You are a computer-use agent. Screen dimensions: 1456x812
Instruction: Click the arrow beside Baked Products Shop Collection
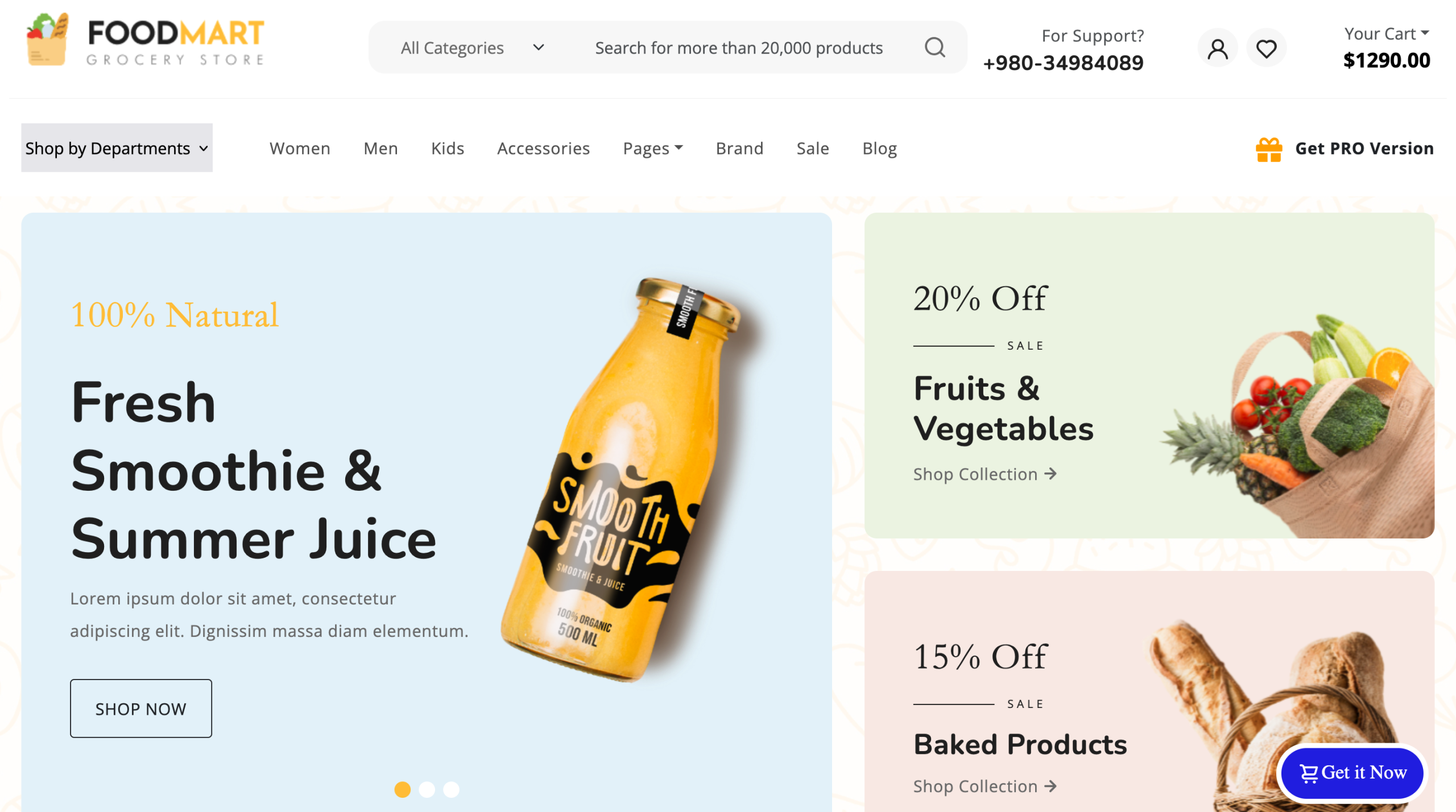(x=1050, y=786)
